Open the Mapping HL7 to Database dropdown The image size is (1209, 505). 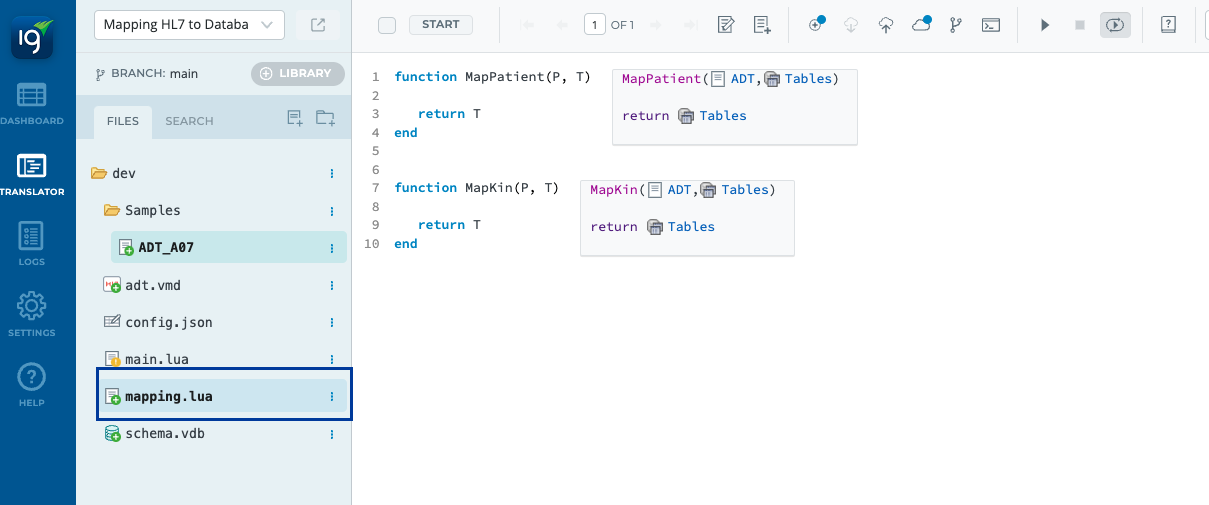point(189,25)
